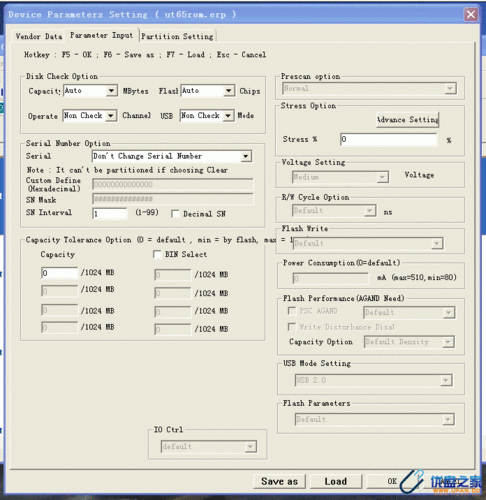Close the Device Parameters Setting dialog
The width and height of the screenshot is (486, 500).
pos(471,14)
